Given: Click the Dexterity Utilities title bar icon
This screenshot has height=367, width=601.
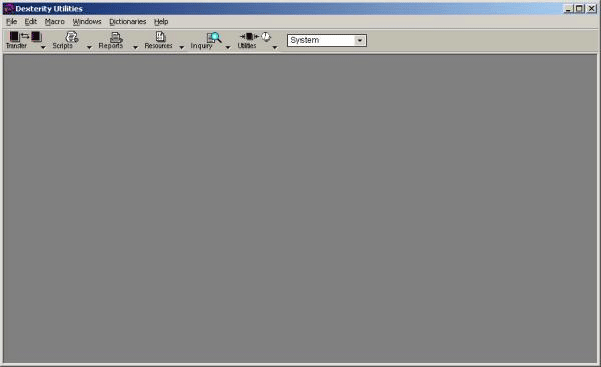Looking at the screenshot, I should point(8,8).
